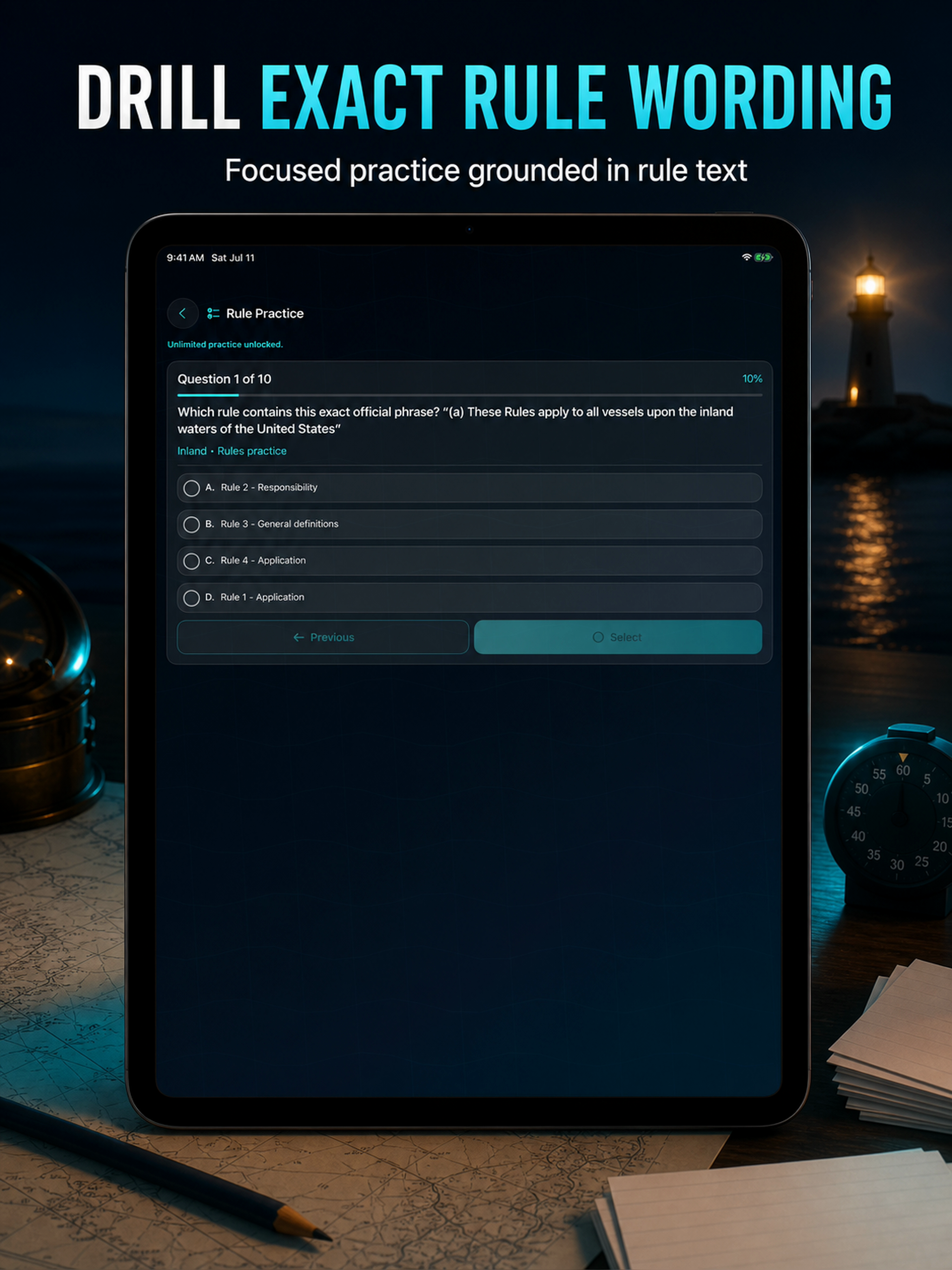Click the Rule Practice list icon
Image resolution: width=952 pixels, height=1270 pixels.
[x=213, y=313]
